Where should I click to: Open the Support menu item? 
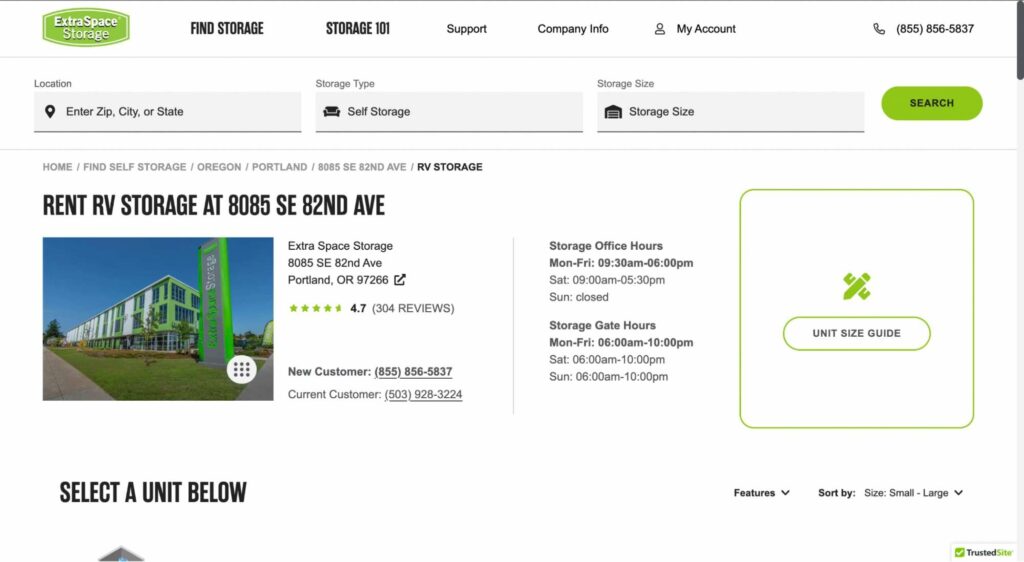tap(466, 29)
